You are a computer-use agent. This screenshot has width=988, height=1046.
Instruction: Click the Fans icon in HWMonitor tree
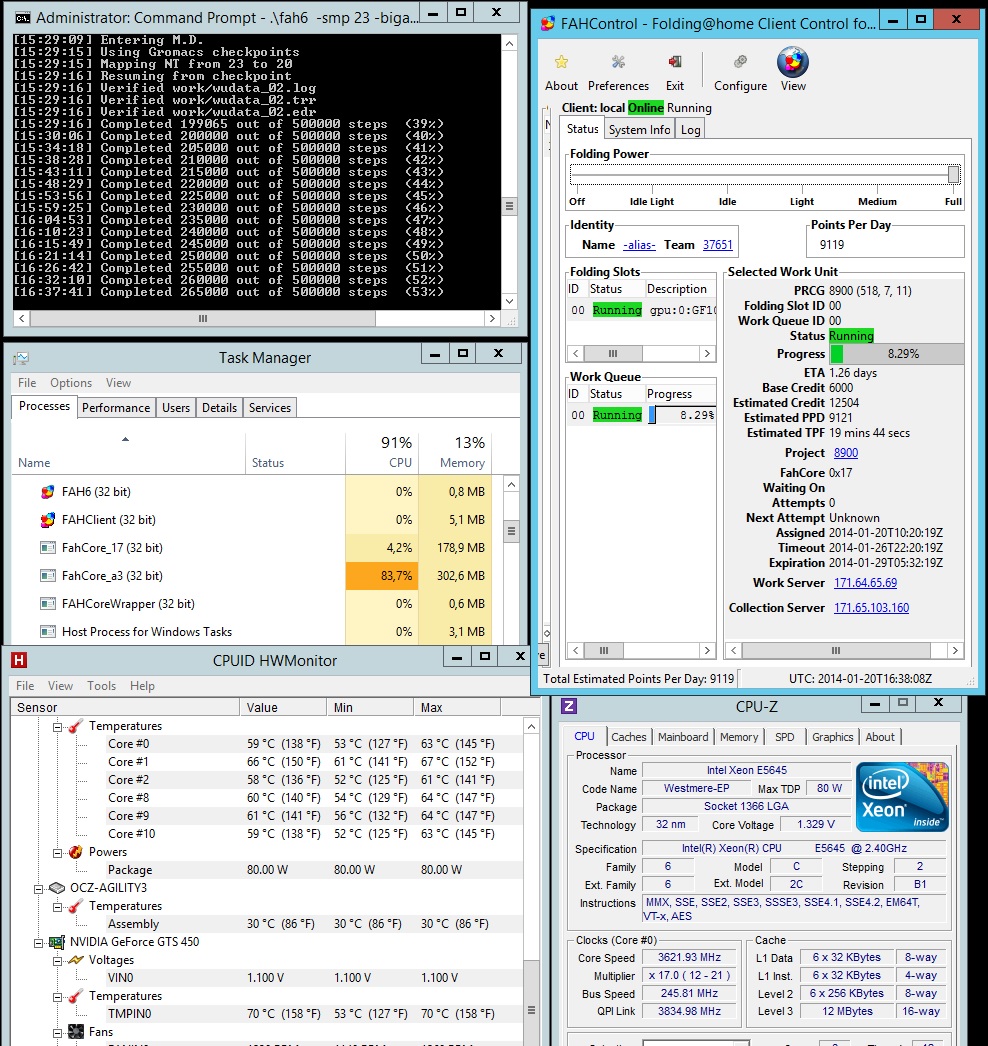[76, 1032]
